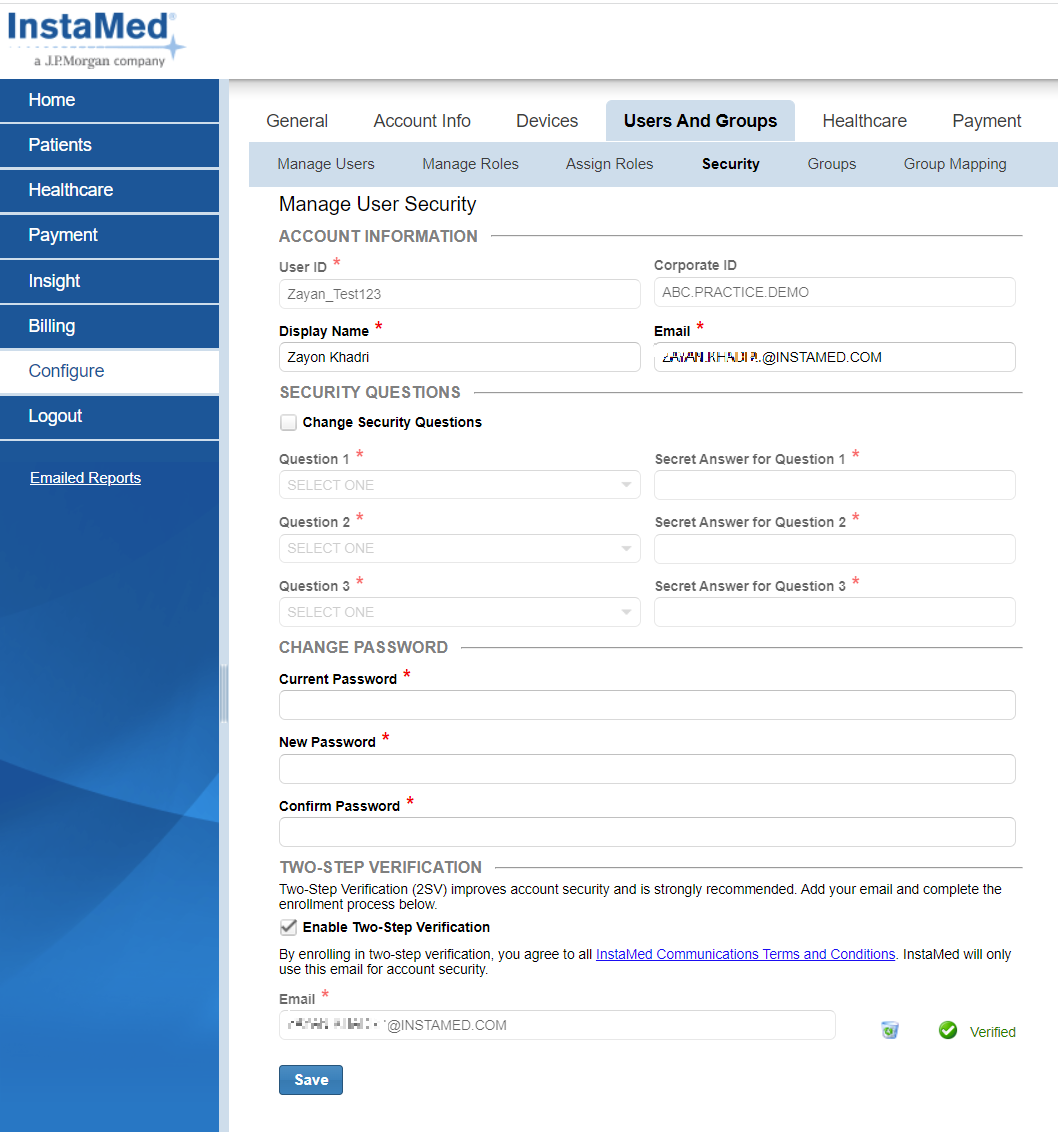Open InstaMed Communications Terms and Conditions
The width and height of the screenshot is (1058, 1132).
point(744,954)
